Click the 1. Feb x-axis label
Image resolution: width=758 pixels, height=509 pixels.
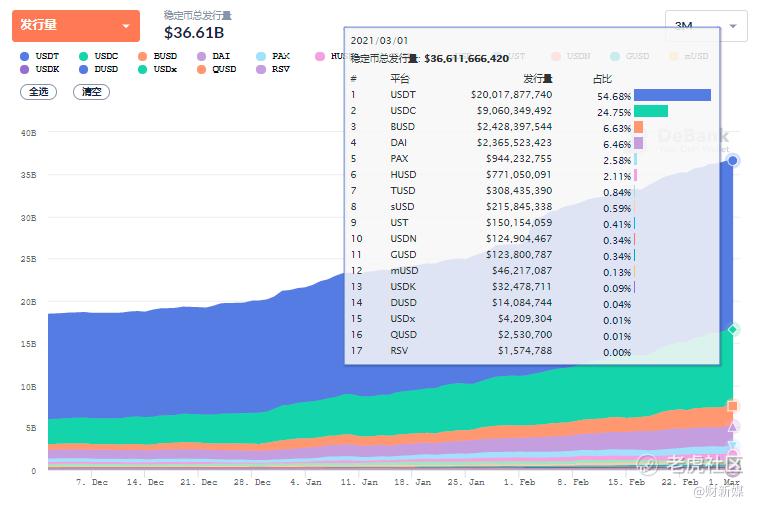click(x=519, y=482)
